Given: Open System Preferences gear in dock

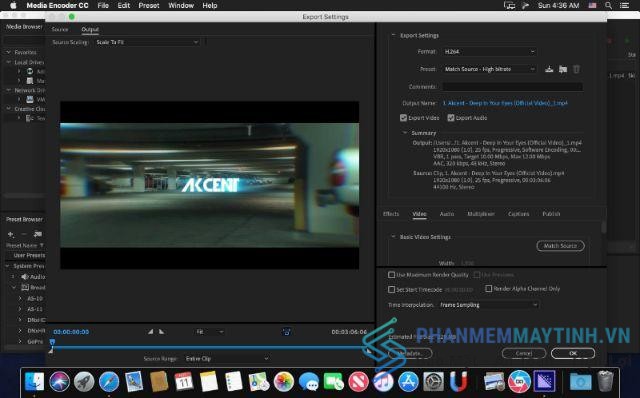Looking at the screenshot, I should [x=433, y=382].
